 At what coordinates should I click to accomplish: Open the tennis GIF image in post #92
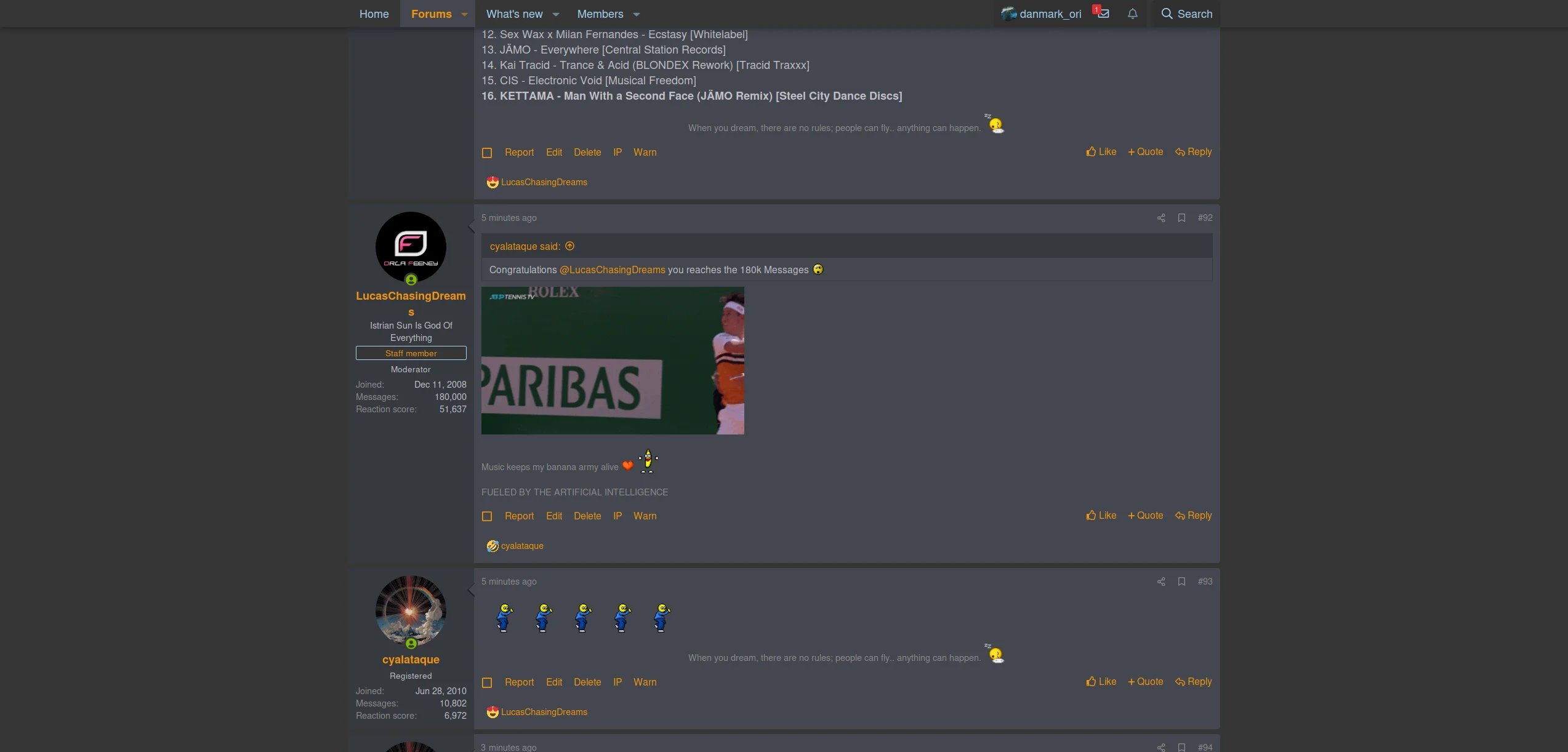(x=613, y=361)
